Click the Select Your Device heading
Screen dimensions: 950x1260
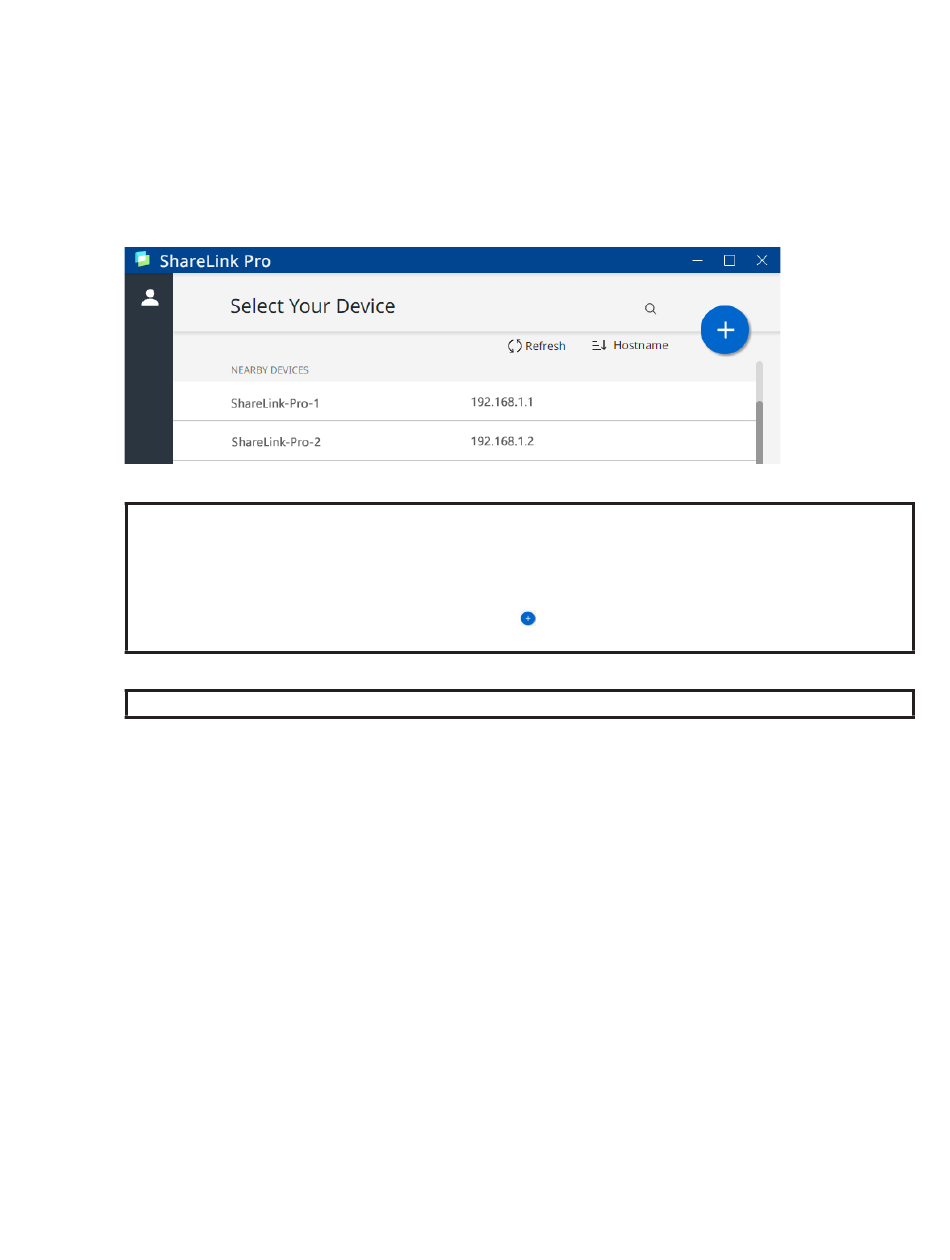click(313, 306)
